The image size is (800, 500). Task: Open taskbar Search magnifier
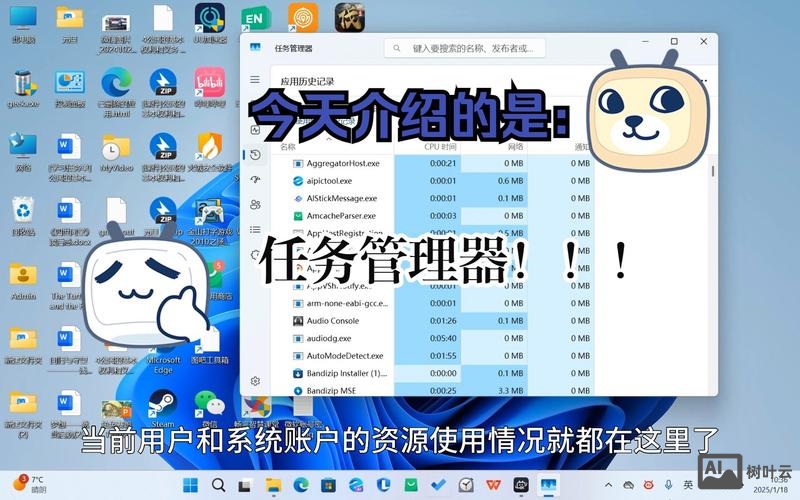tap(218, 485)
